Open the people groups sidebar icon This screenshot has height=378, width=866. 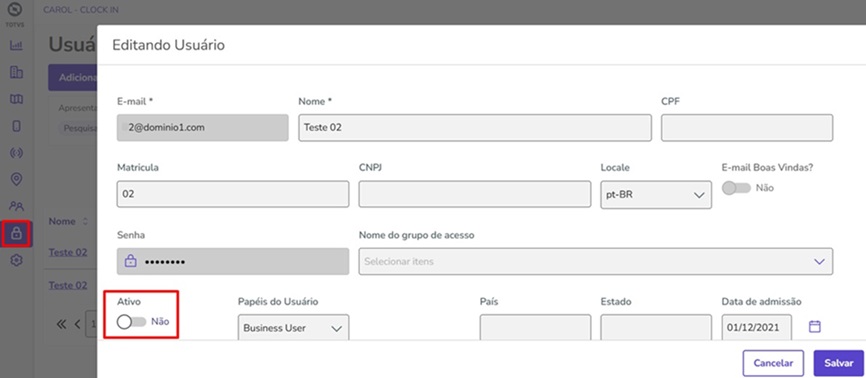pos(17,206)
